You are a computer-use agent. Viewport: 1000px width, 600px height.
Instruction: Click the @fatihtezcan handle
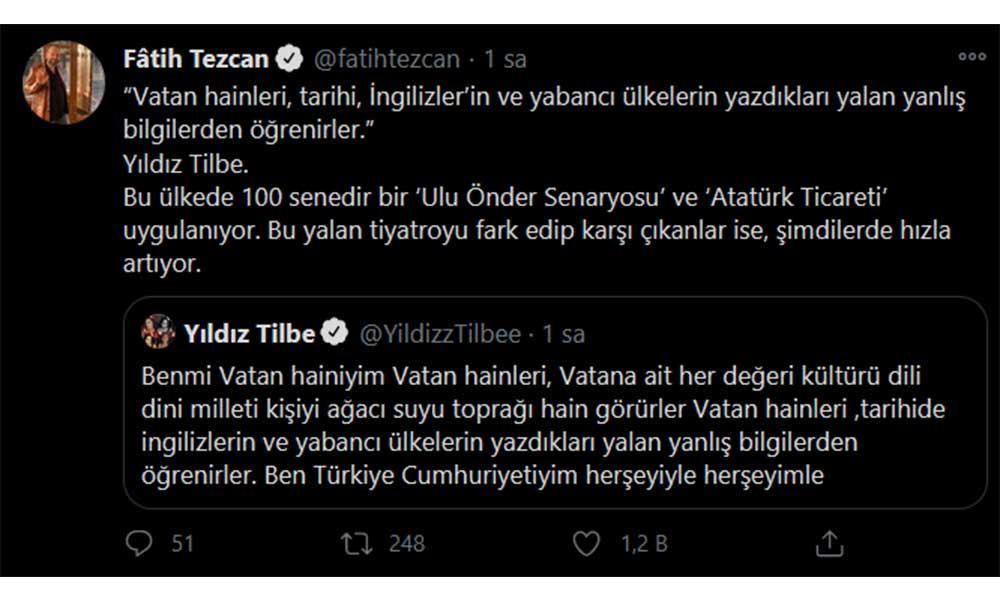coord(387,59)
